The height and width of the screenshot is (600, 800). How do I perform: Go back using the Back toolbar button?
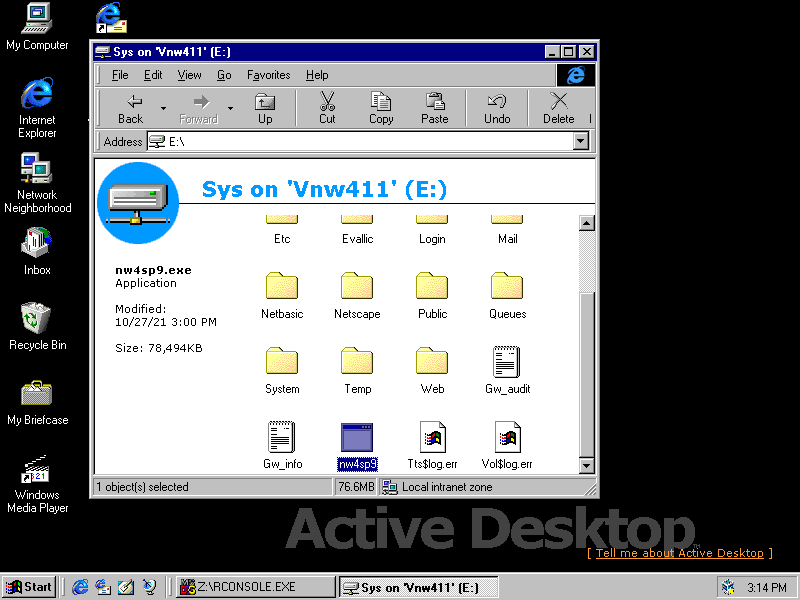(131, 108)
